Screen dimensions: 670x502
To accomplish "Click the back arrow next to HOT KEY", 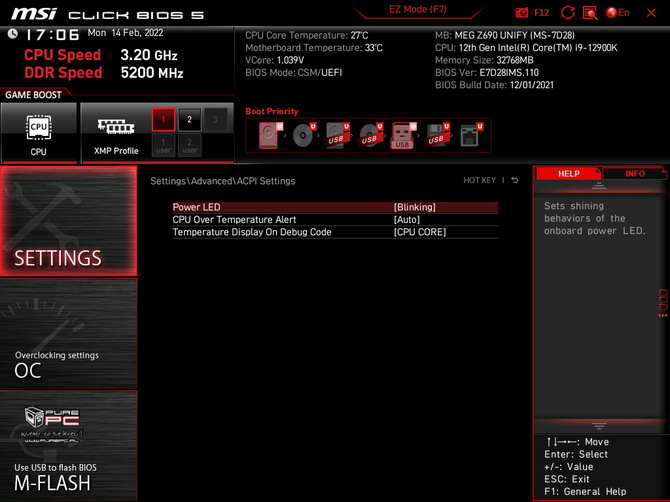I will pos(515,181).
